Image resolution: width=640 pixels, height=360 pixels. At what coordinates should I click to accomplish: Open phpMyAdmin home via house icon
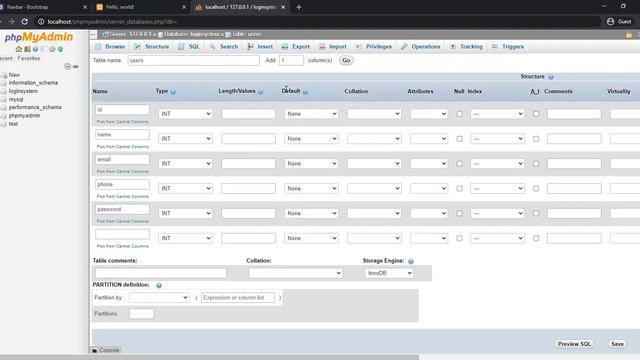click(19, 49)
